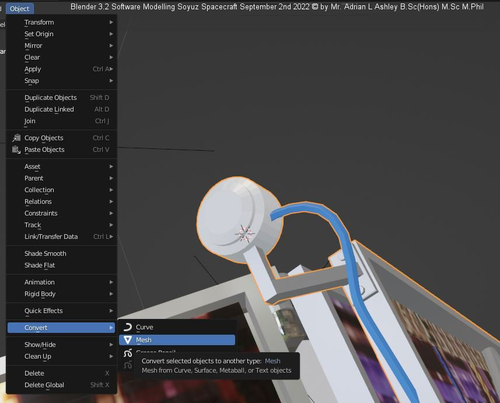This screenshot has height=403, width=500.
Task: Click the Paste Objects clipboard icon
Action: coord(16,150)
